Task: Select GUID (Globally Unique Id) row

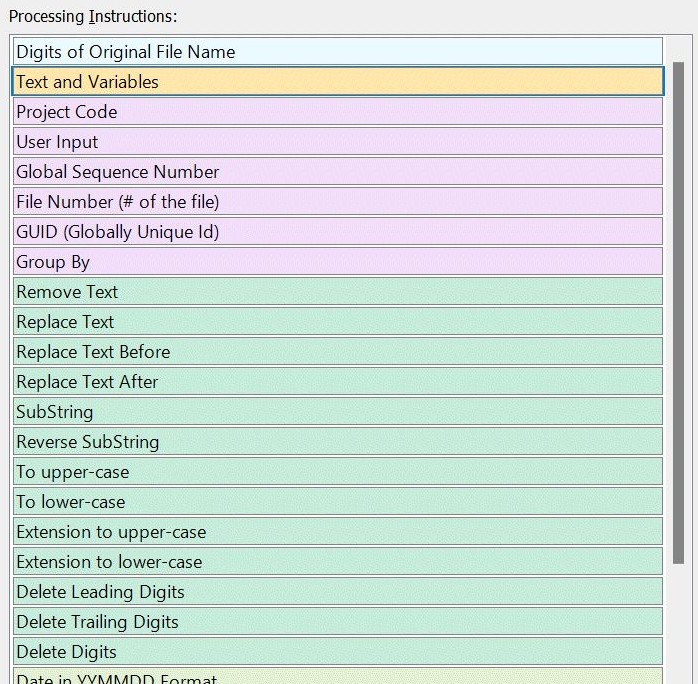Action: point(338,231)
